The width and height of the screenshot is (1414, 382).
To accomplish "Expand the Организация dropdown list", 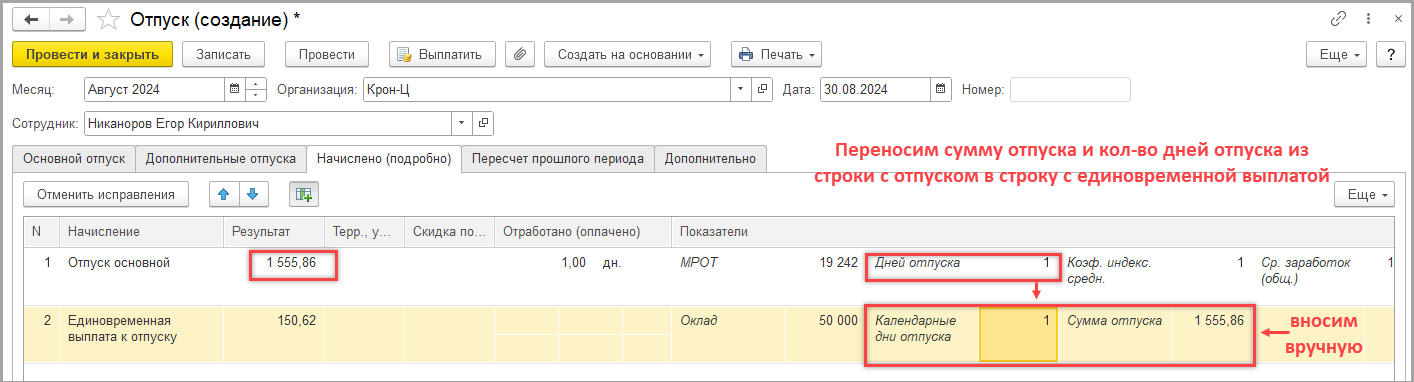I will [x=741, y=89].
